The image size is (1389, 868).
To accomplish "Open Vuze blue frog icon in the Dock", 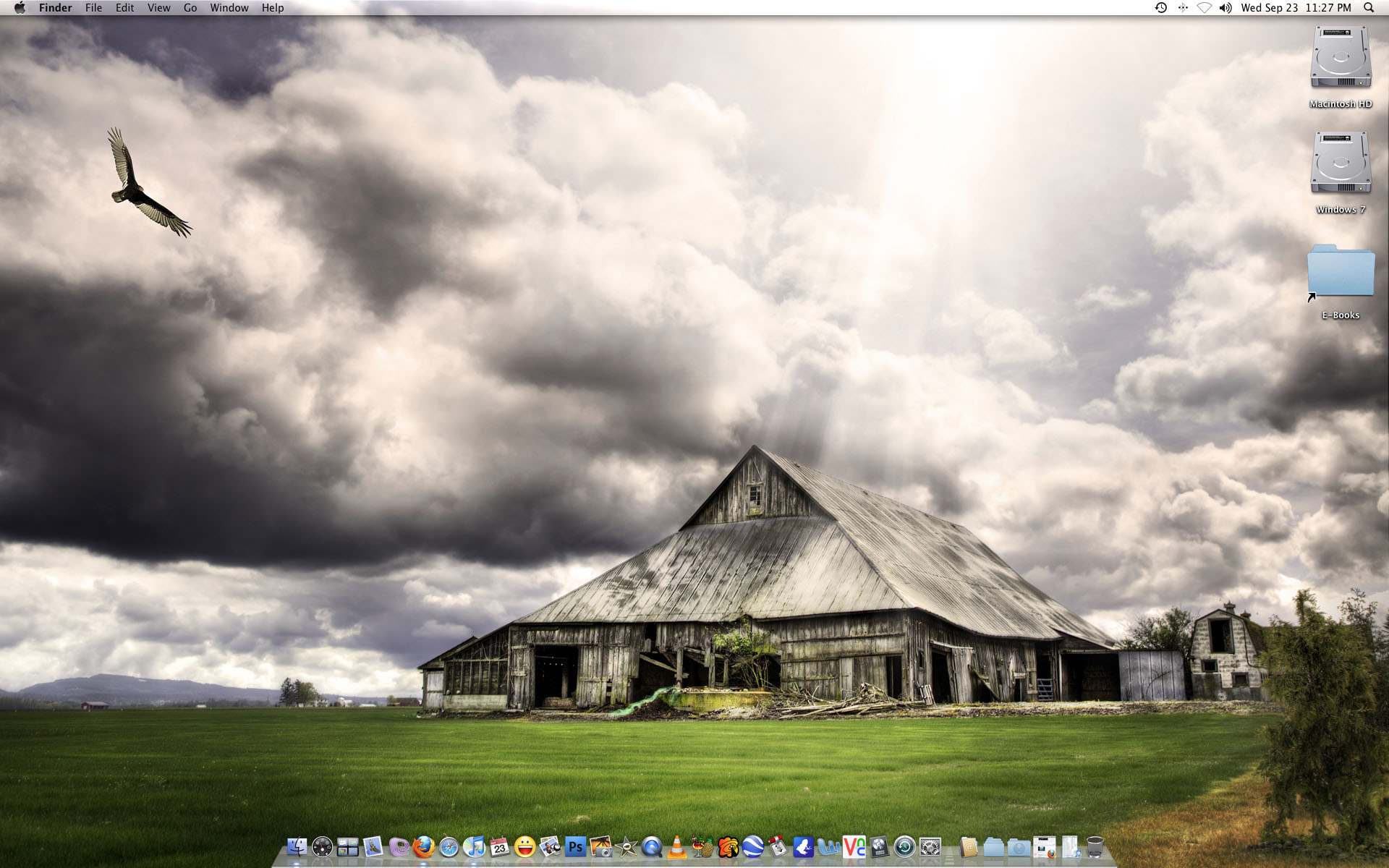I will (x=803, y=846).
